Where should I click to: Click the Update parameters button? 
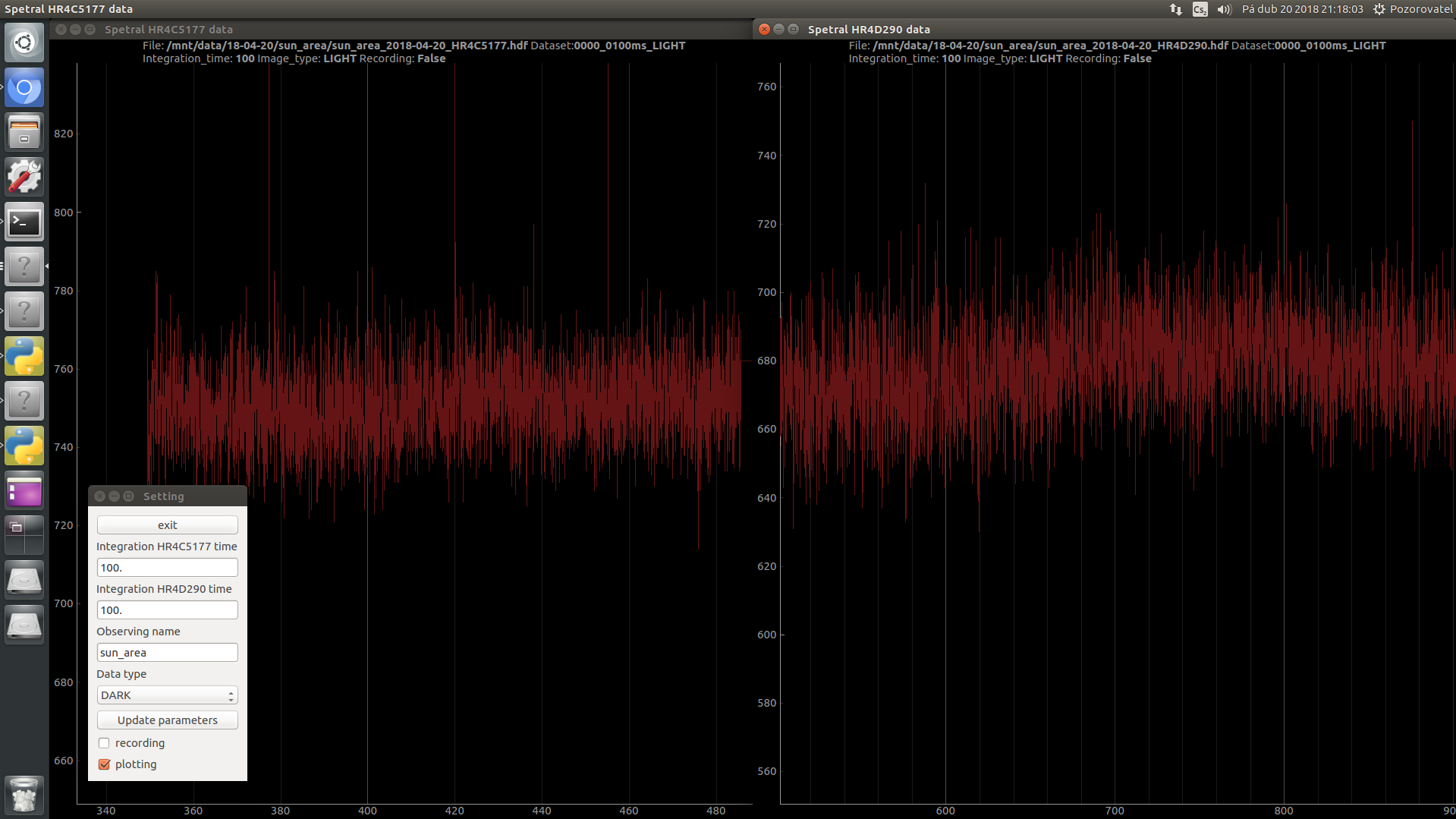167,720
